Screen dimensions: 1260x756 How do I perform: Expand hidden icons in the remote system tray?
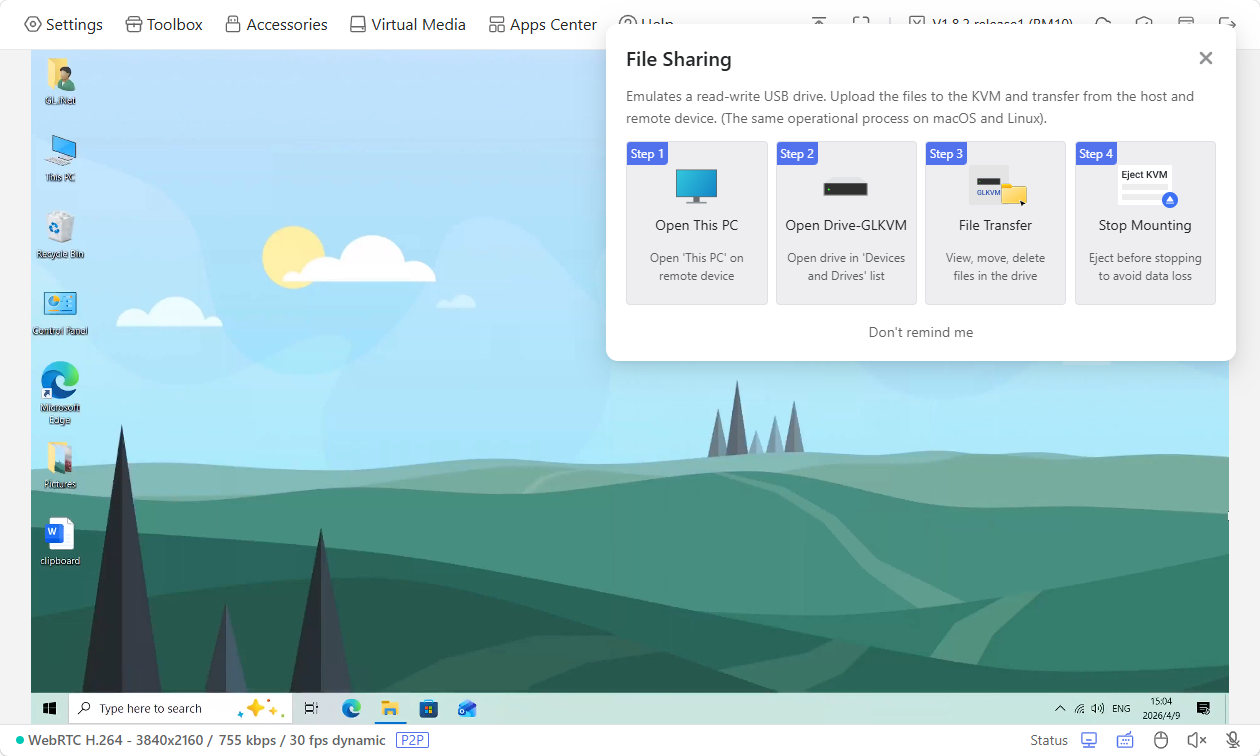click(1059, 707)
